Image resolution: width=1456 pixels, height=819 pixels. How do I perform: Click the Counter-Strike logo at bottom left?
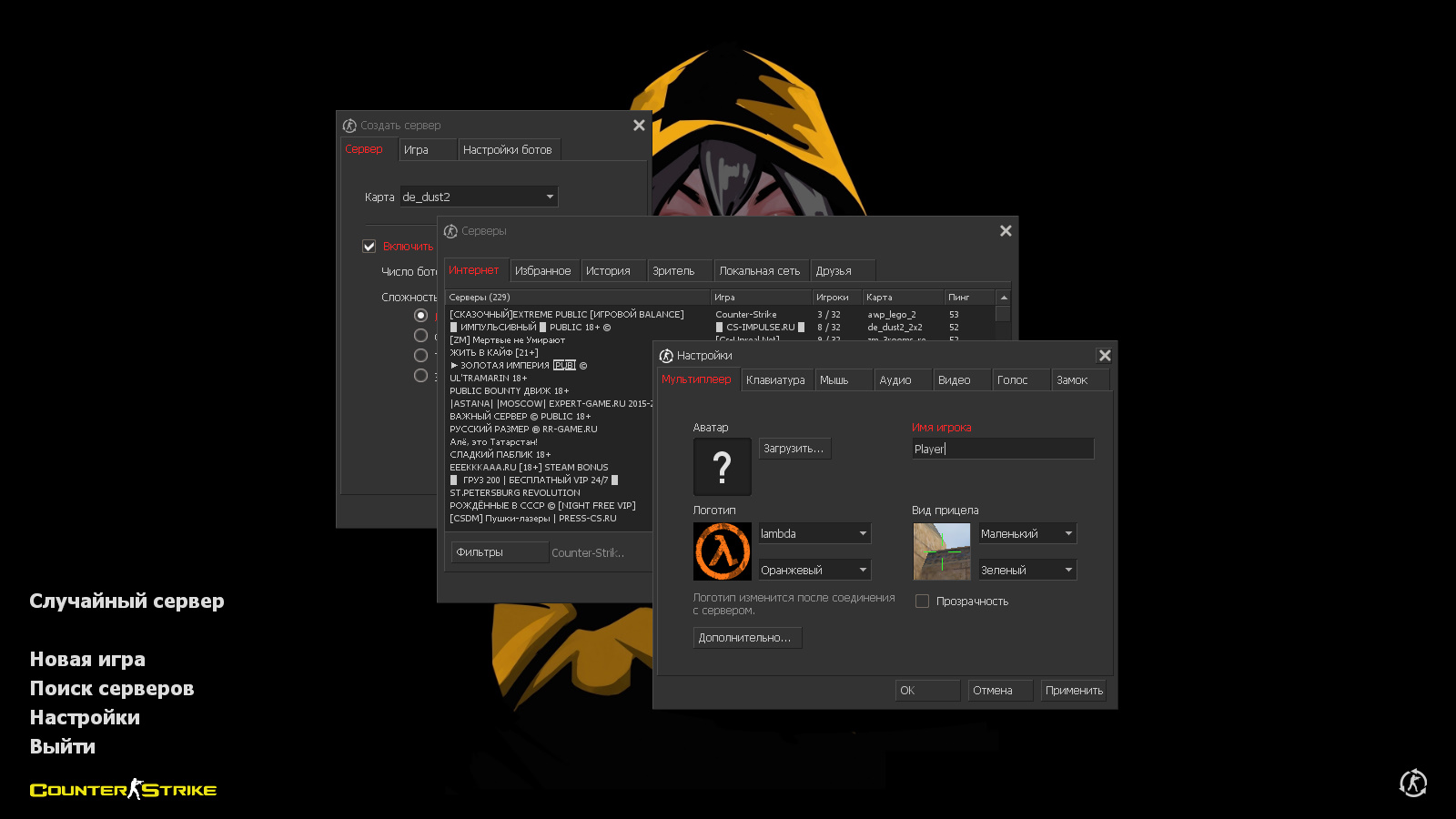pos(123,790)
